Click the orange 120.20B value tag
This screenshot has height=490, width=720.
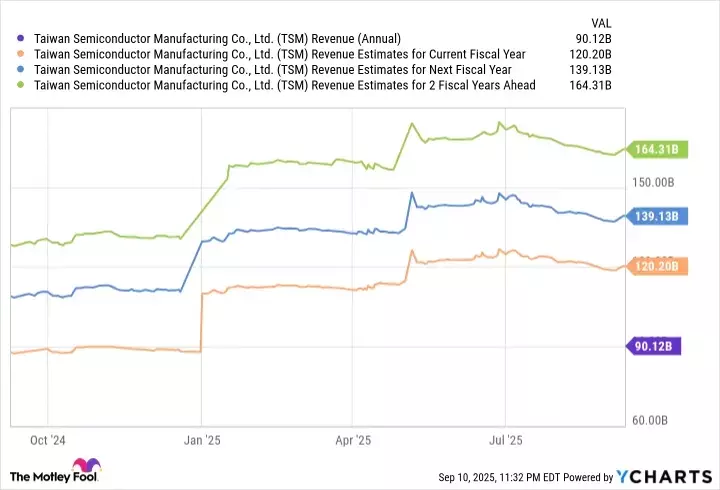tap(656, 266)
